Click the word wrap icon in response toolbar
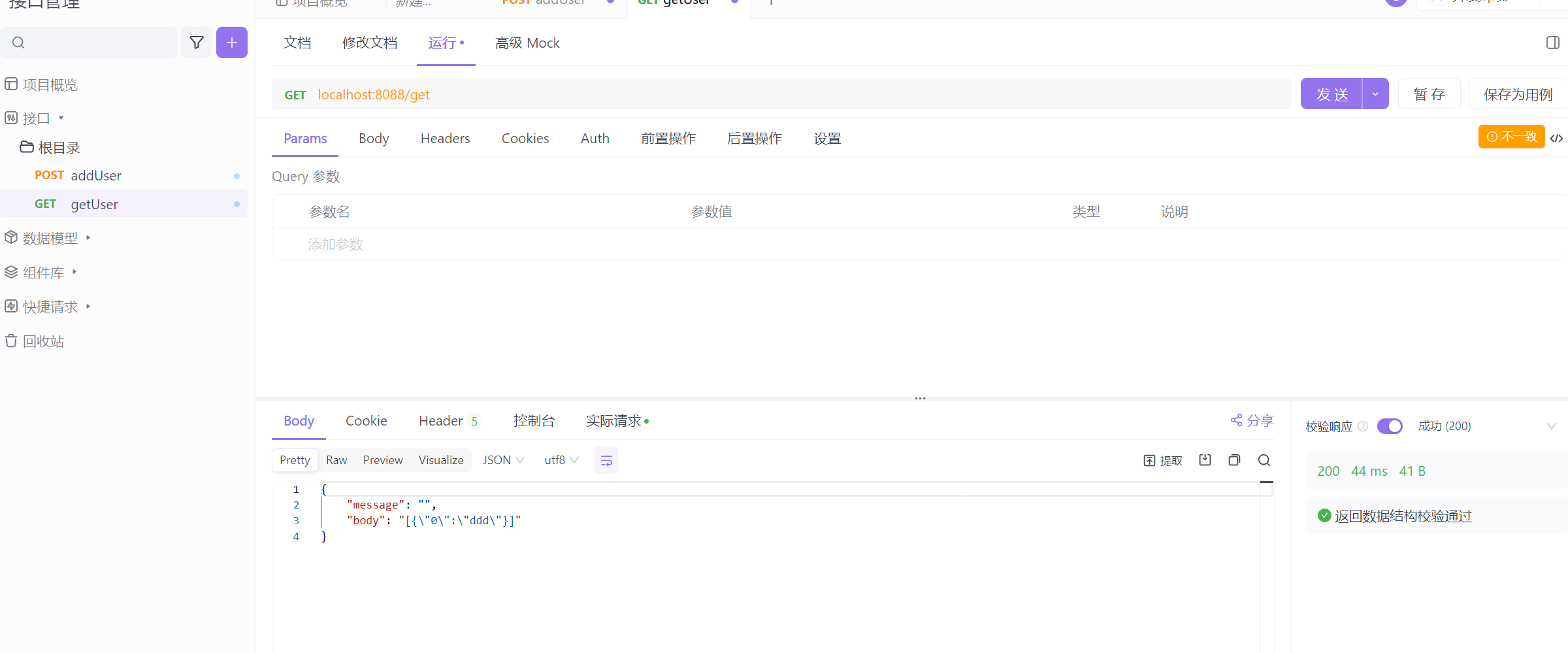The image size is (1568, 653). pyautogui.click(x=606, y=461)
